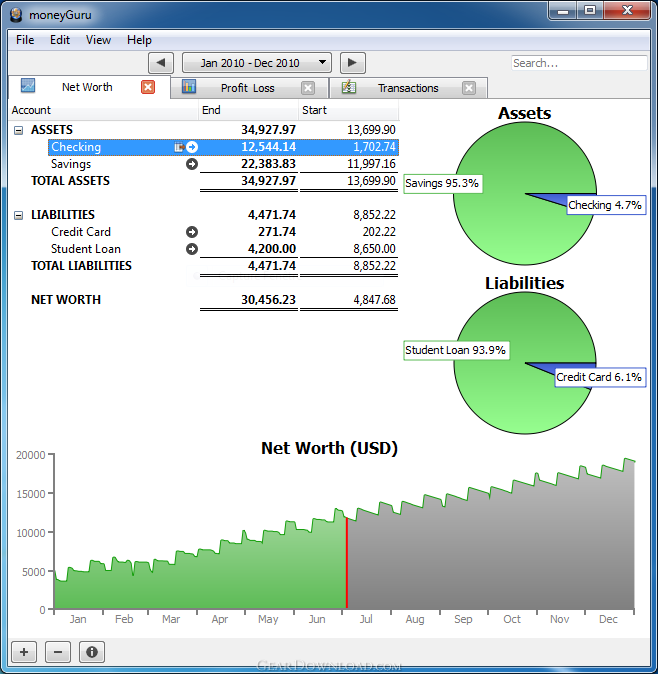Screen dimensions: 658x674
Task: Open the Jan 2010 - Dec 2010 date range dropdown
Action: point(257,63)
